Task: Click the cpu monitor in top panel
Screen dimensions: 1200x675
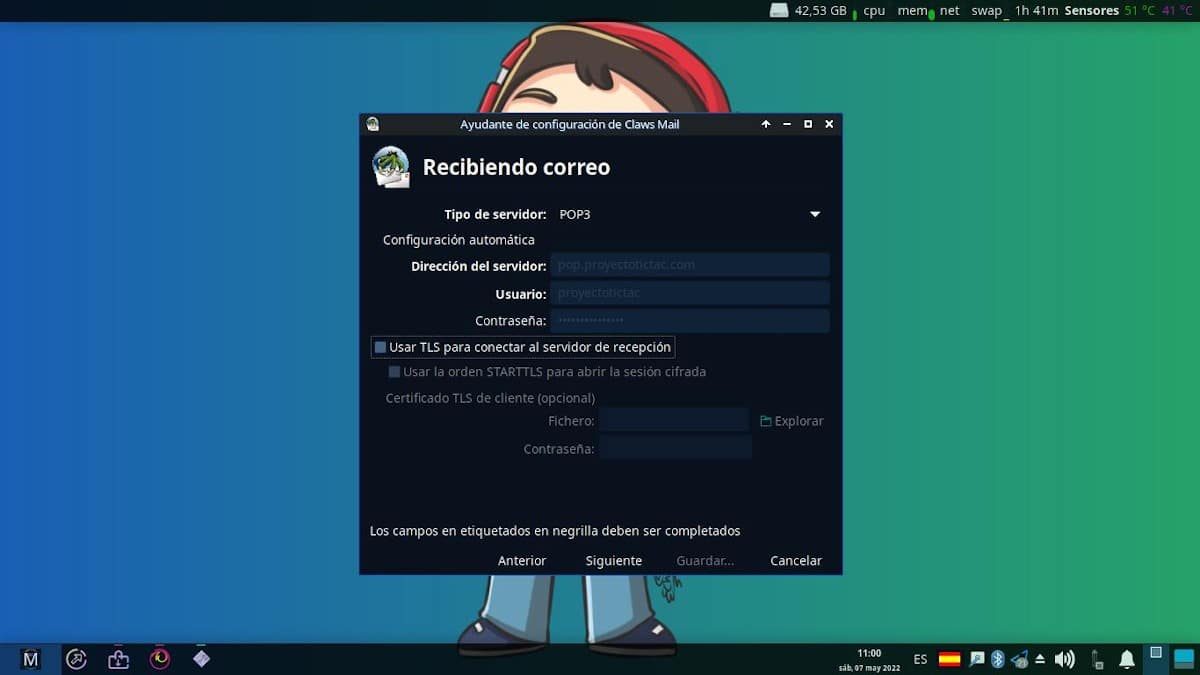Action: 874,10
